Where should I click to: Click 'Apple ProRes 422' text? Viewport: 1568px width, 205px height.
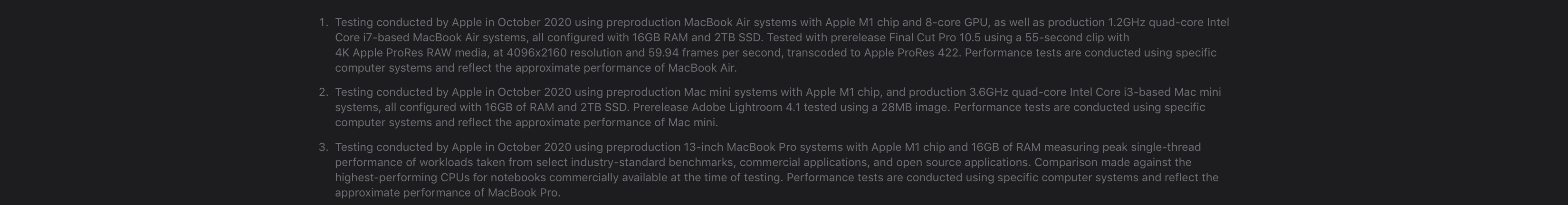pos(911,53)
